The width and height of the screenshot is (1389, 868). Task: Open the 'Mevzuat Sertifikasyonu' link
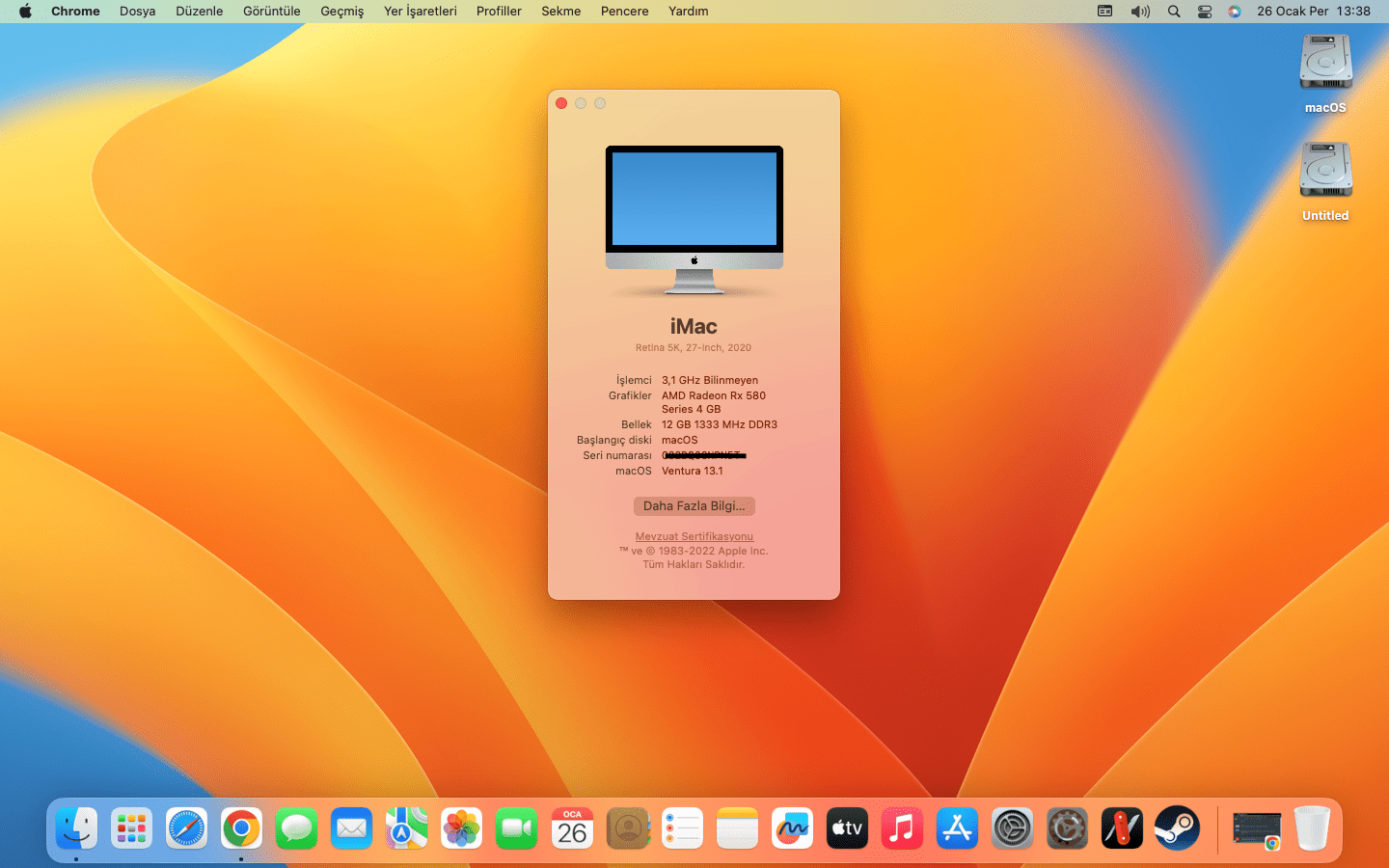click(x=694, y=536)
